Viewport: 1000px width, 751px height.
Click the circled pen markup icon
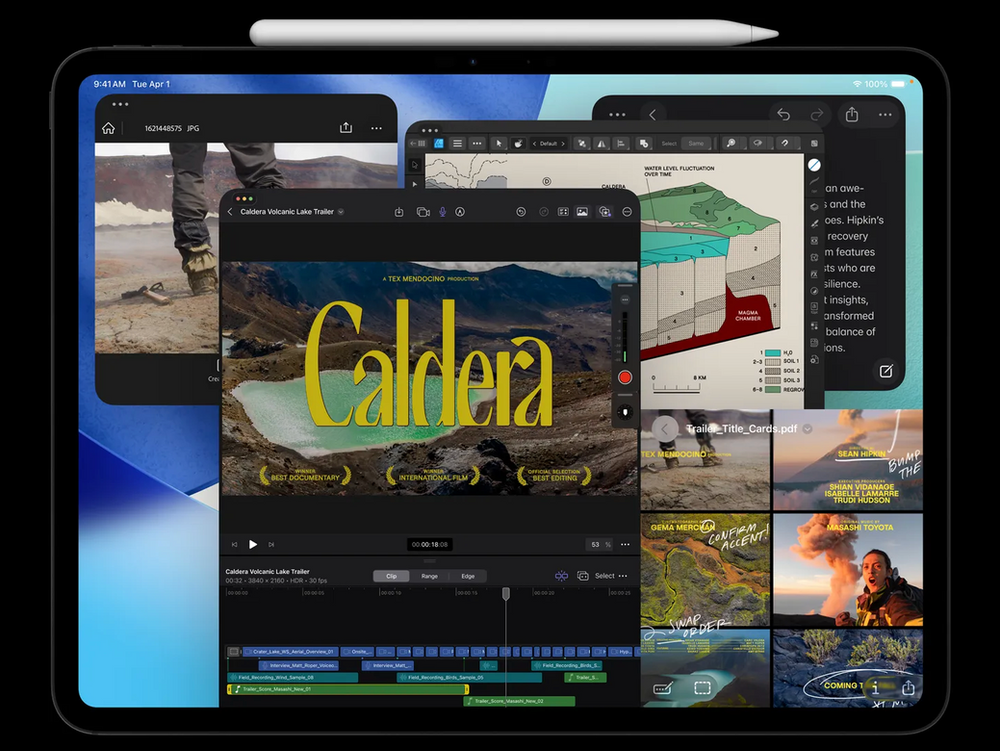click(x=460, y=212)
